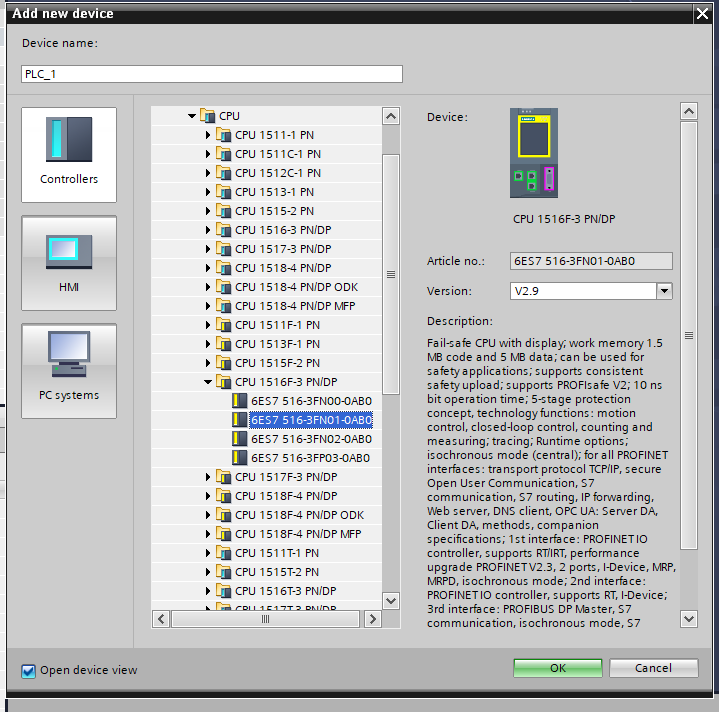
Task: Confirm with the OK button
Action: point(558,668)
